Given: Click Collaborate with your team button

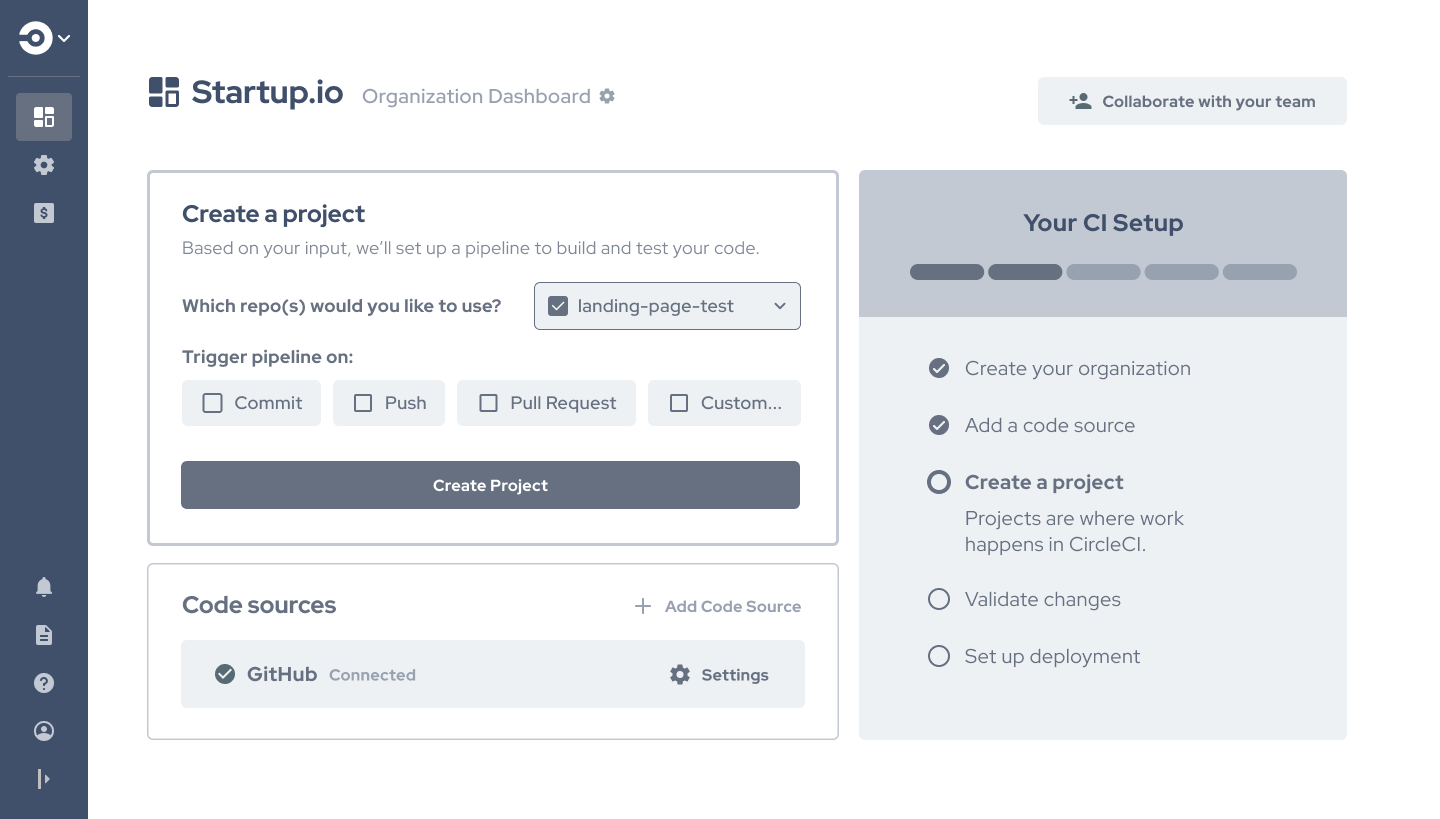Looking at the screenshot, I should [x=1192, y=101].
